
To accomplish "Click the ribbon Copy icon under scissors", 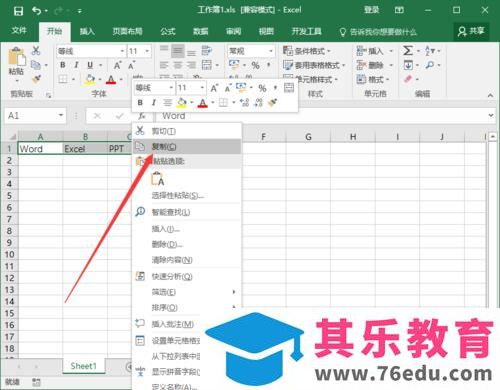I will [x=36, y=65].
